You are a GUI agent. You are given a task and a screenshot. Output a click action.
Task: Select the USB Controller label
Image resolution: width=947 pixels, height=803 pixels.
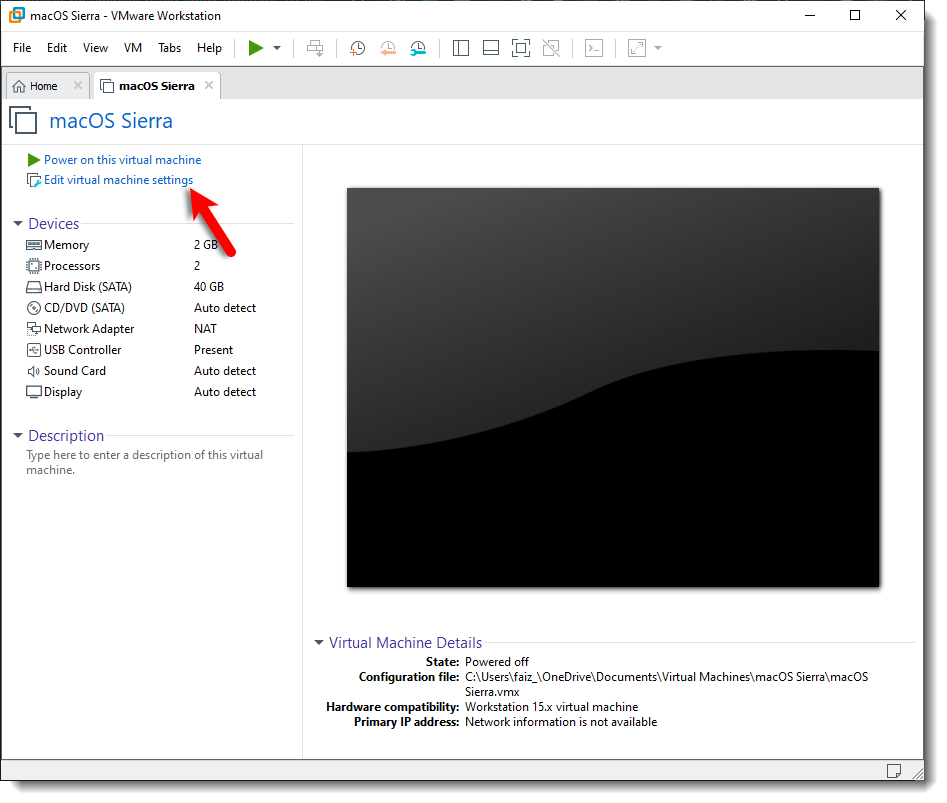(82, 350)
